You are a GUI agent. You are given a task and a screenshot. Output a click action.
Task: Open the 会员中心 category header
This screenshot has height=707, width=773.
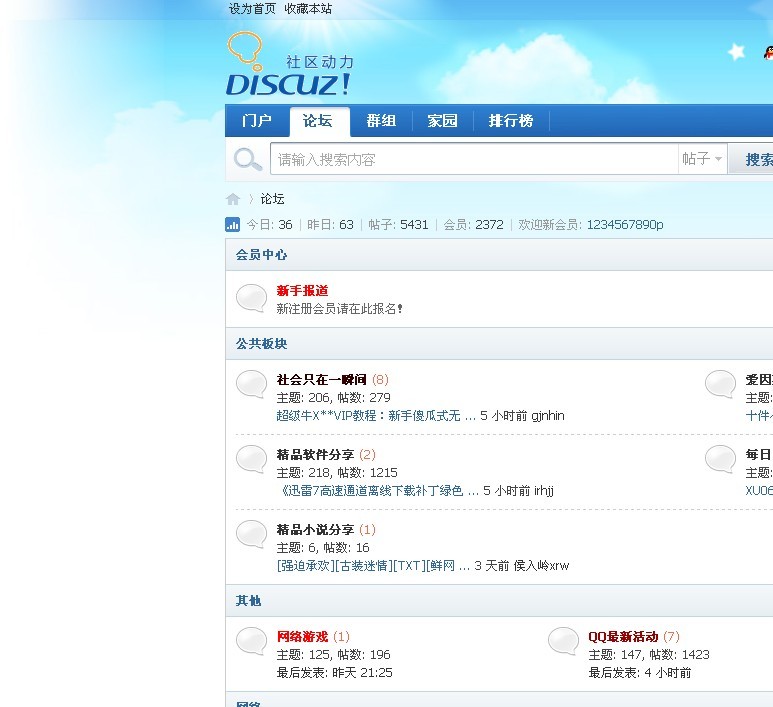[261, 255]
